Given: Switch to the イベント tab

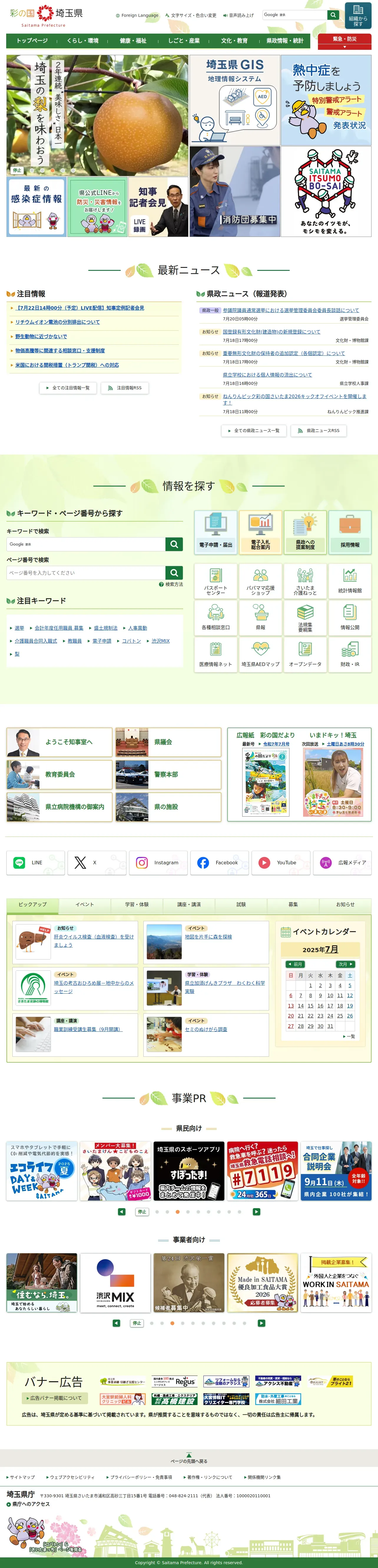Looking at the screenshot, I should tap(84, 904).
